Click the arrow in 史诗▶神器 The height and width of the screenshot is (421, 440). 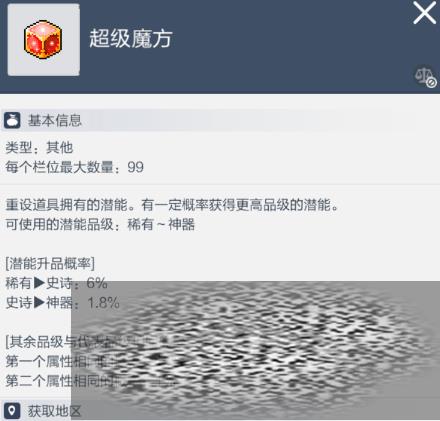pyautogui.click(x=39, y=302)
